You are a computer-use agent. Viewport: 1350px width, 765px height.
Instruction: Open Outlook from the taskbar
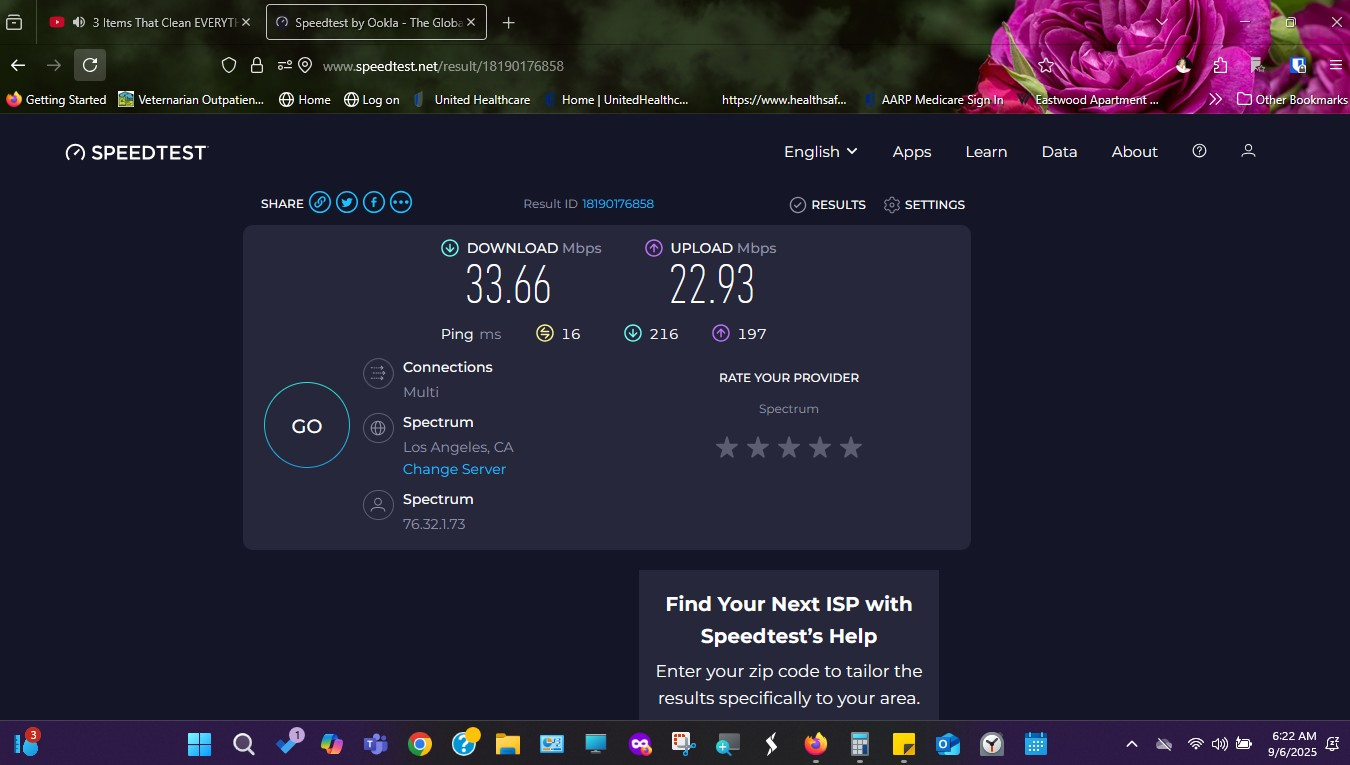tap(948, 744)
